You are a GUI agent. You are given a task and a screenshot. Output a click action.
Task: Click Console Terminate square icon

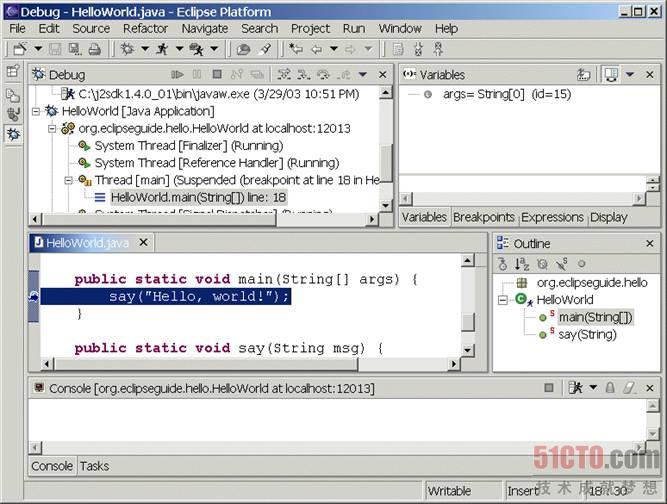click(x=549, y=388)
